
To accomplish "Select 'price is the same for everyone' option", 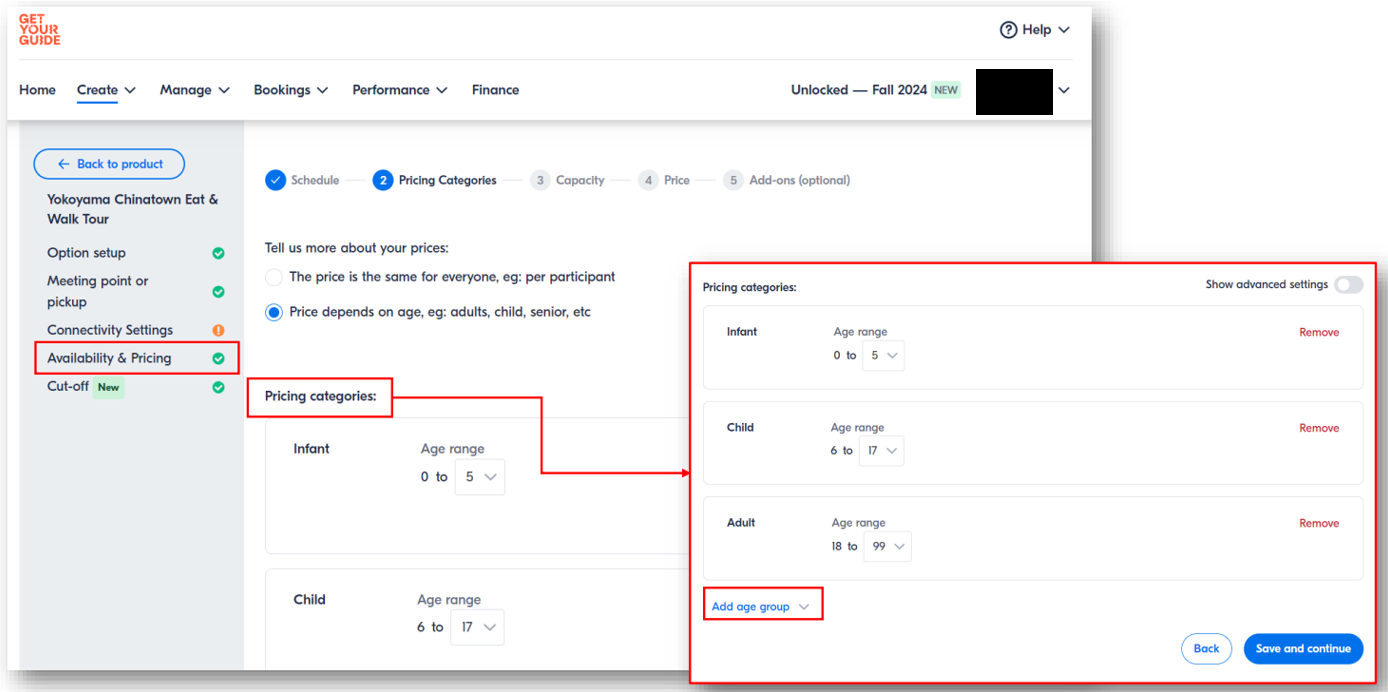I will (274, 277).
